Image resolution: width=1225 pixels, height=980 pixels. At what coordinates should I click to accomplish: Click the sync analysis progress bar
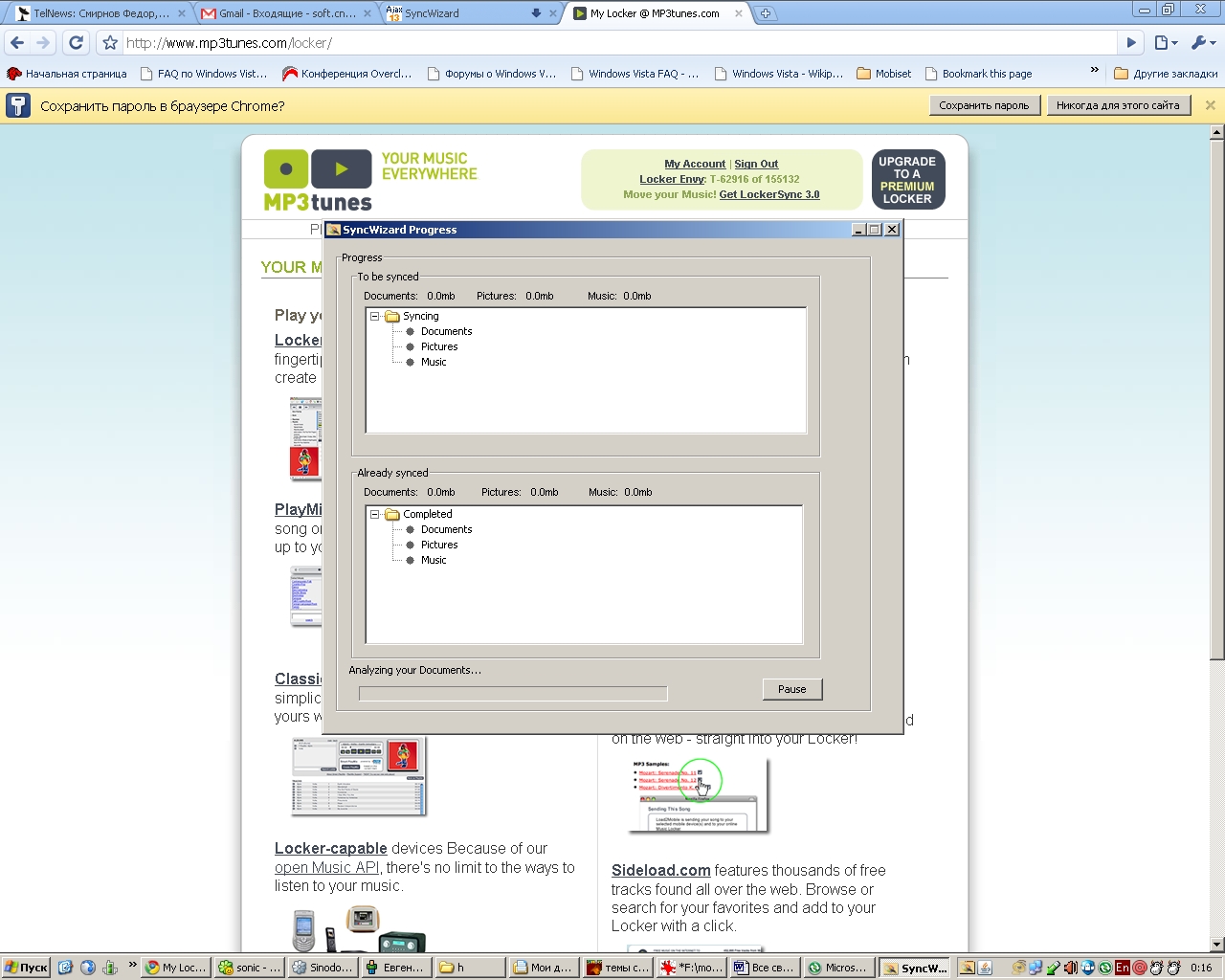pos(513,693)
